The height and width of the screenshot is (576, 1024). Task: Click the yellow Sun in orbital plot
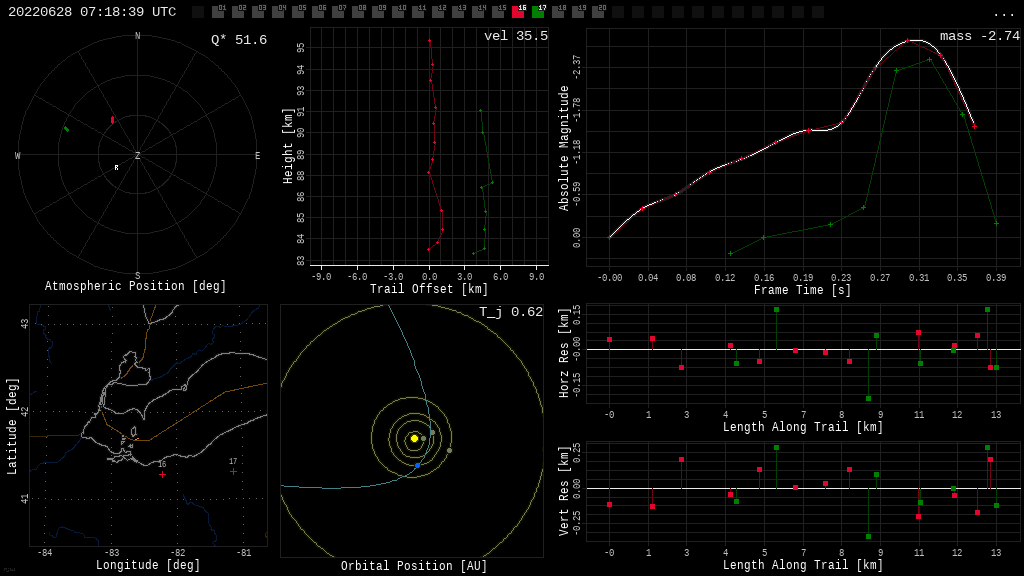414,438
